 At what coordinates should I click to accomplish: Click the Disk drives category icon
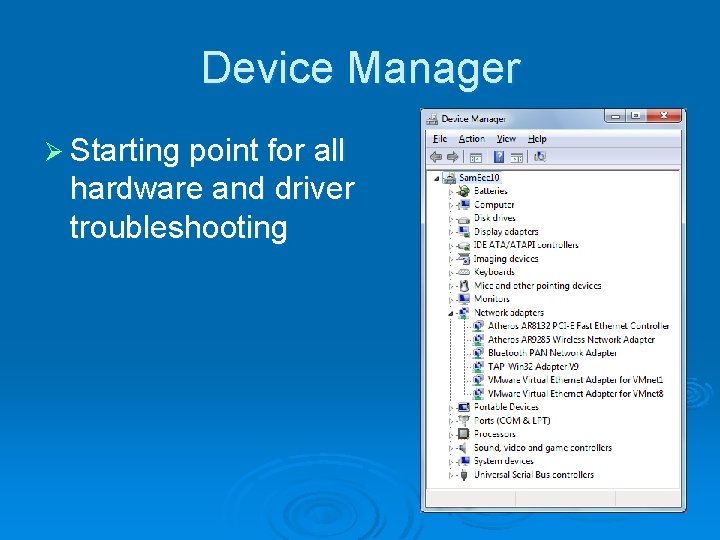pyautogui.click(x=464, y=219)
